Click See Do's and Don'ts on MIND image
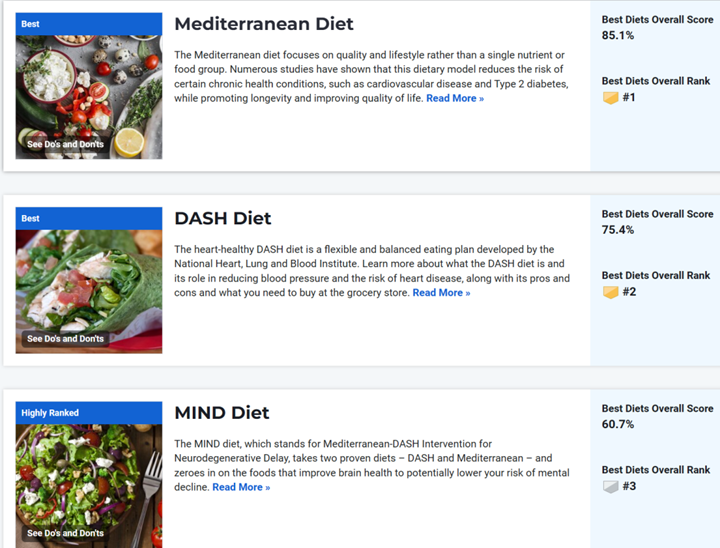720x548 pixels. pyautogui.click(x=65, y=533)
